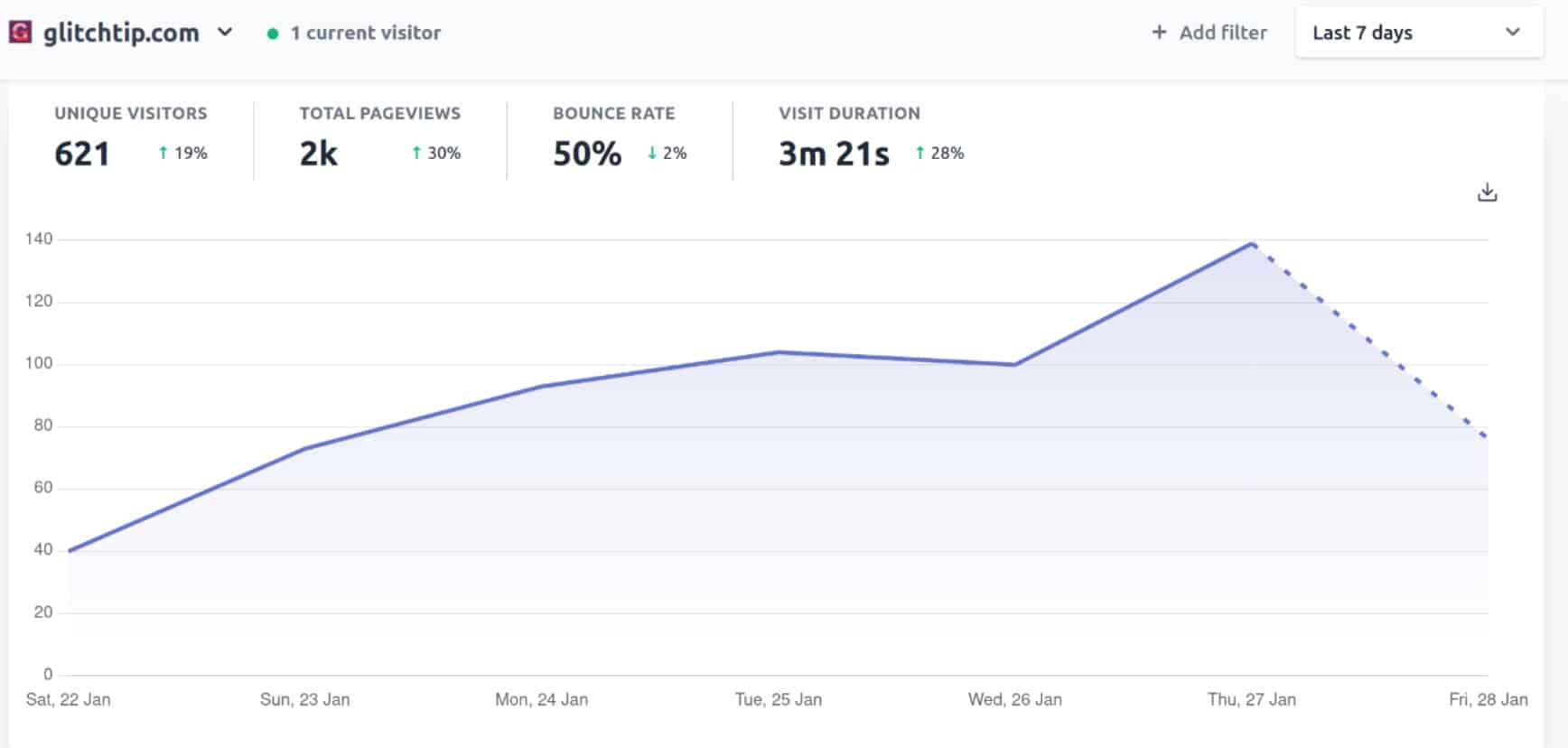
Task: Click the up arrow beside 30% pageviews change
Action: 416,154
